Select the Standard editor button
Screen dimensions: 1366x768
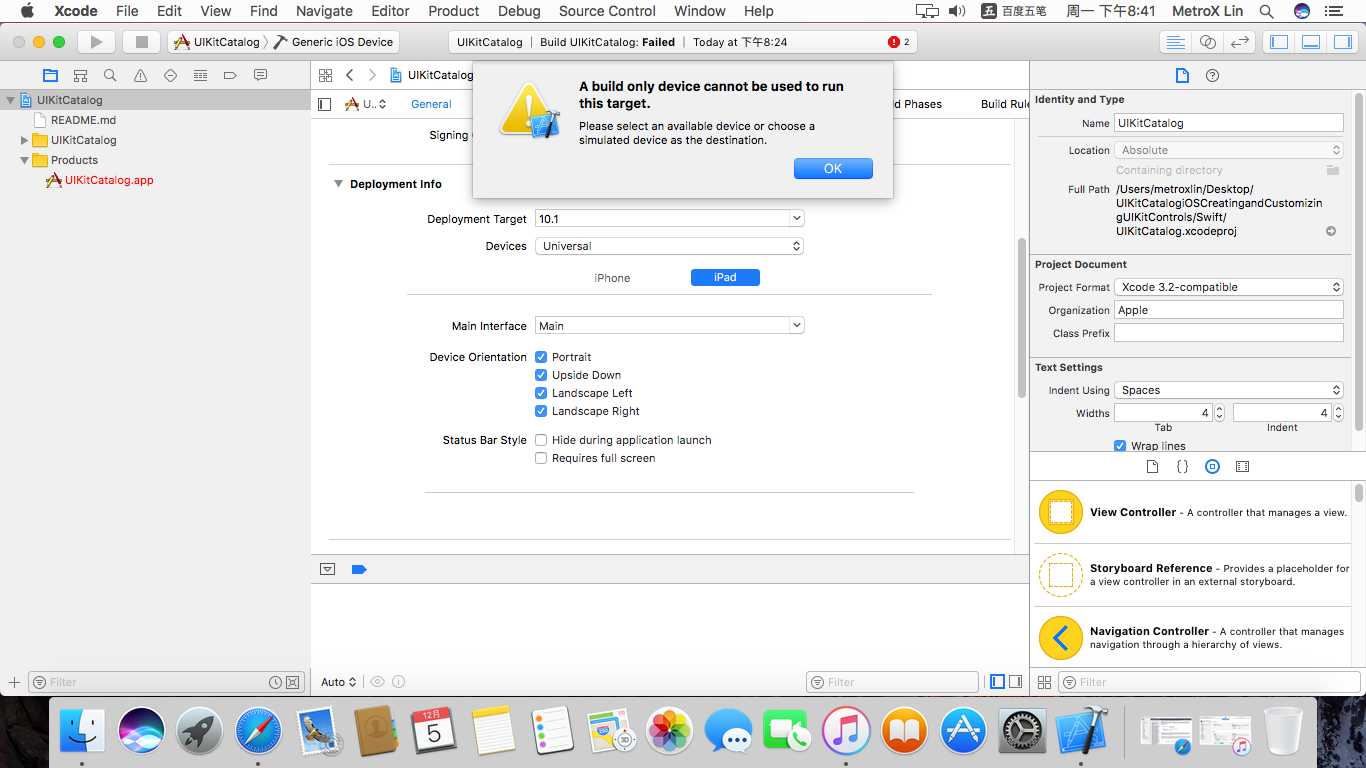point(1176,42)
